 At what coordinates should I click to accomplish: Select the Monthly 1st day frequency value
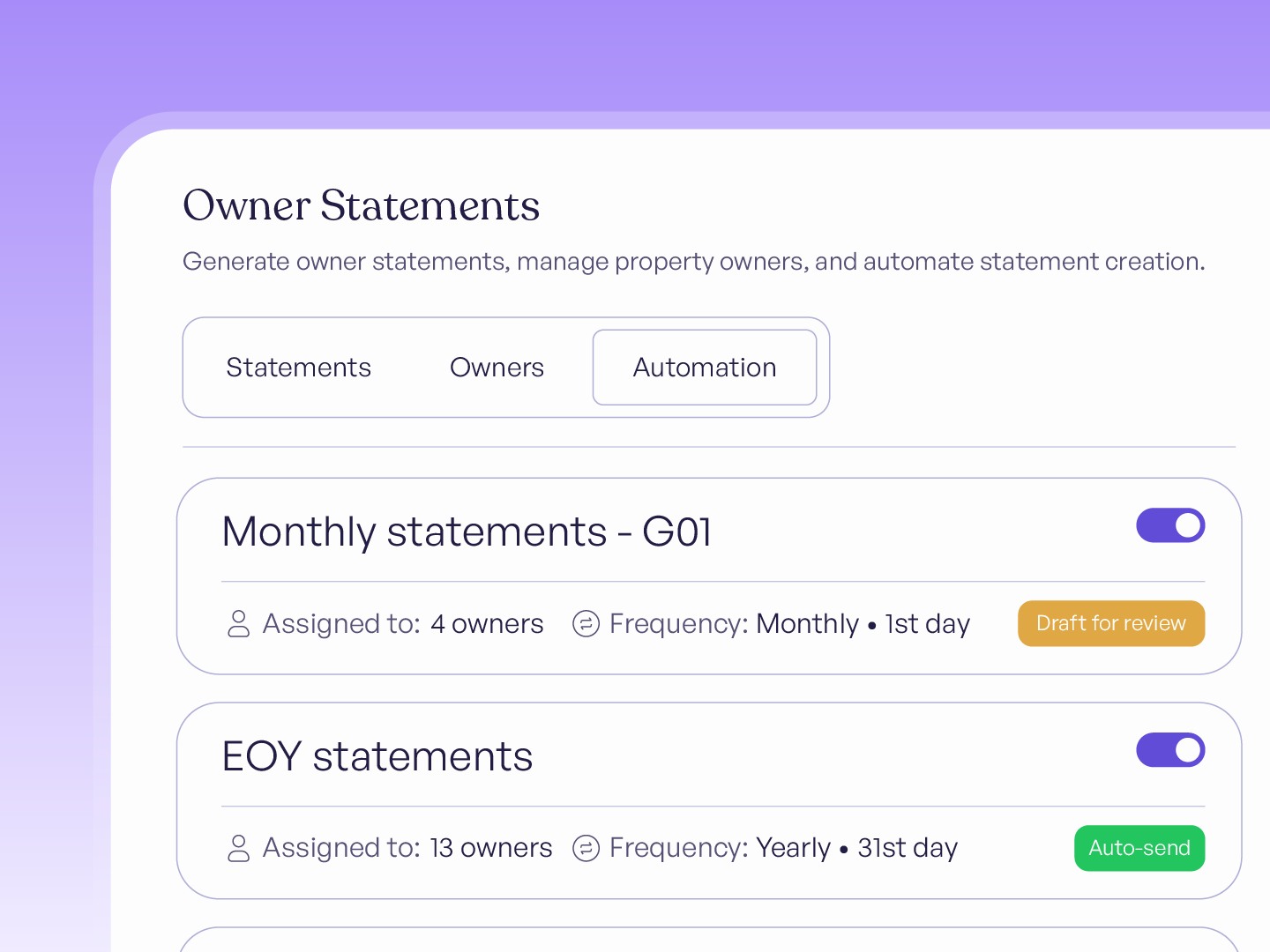coord(863,623)
